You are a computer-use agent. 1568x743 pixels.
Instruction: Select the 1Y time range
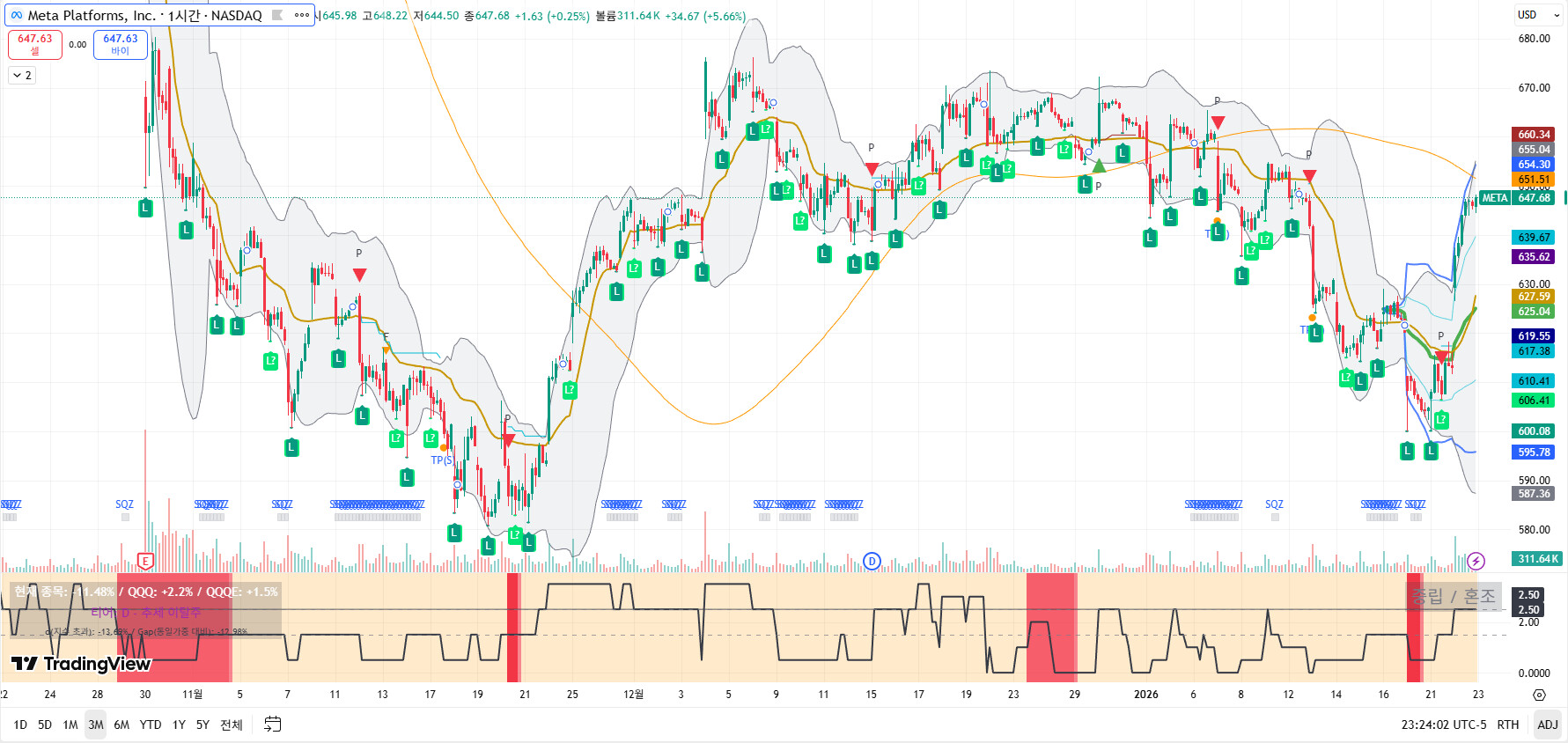click(179, 725)
